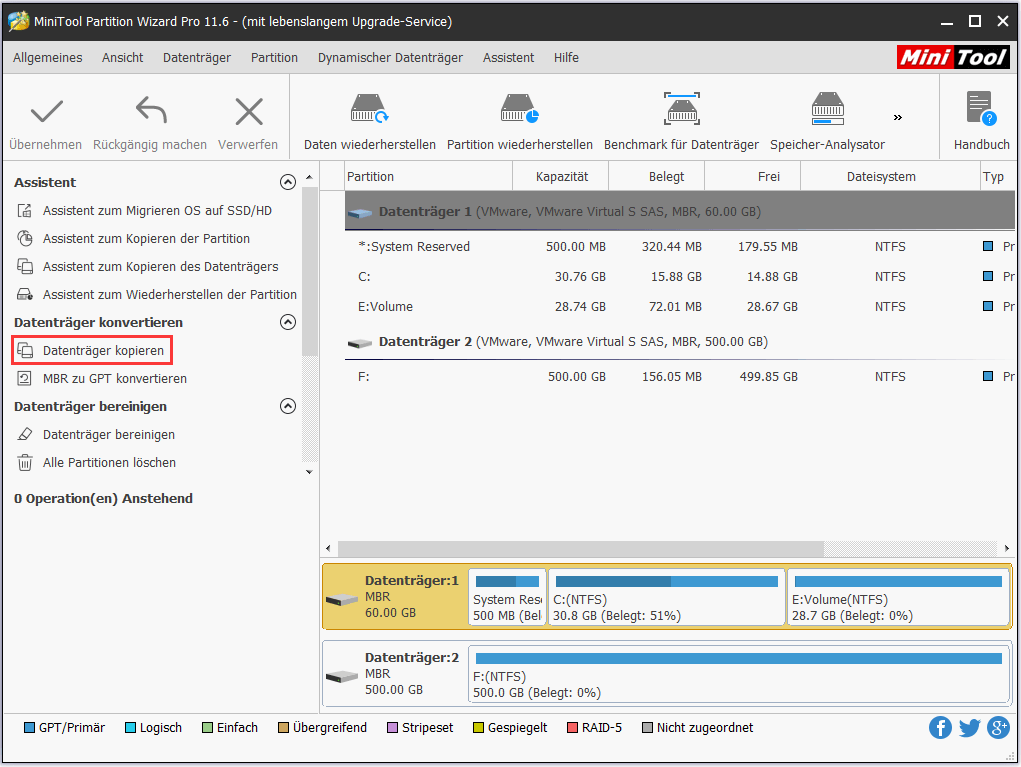Click the red RAID-5 legend swatch

pos(571,727)
